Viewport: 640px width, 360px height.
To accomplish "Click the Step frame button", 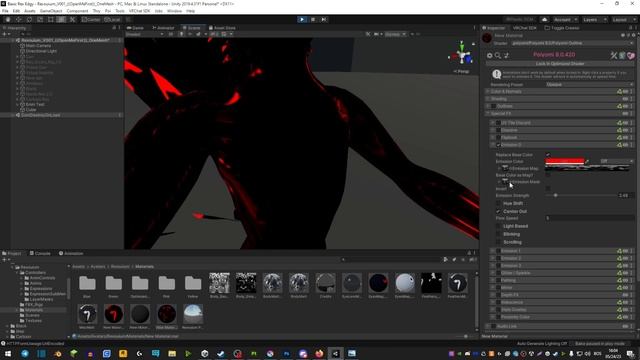I will click(x=324, y=19).
